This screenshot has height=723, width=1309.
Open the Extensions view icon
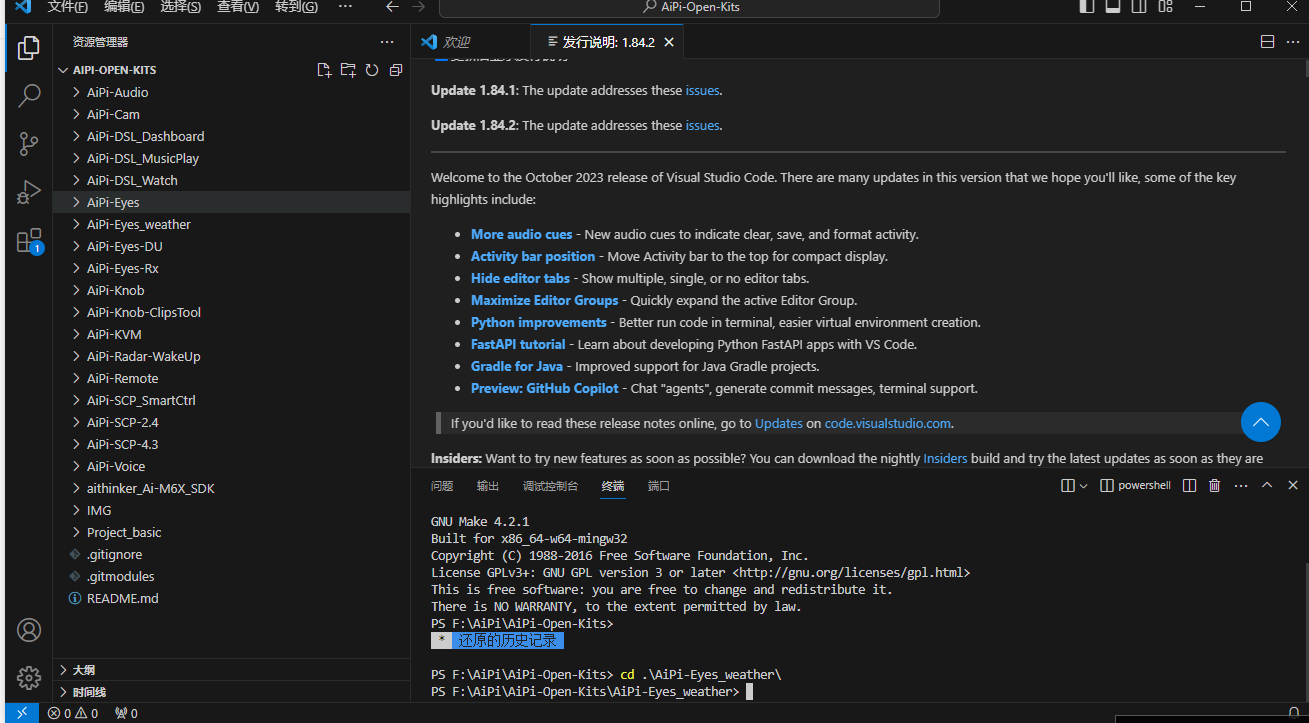click(29, 241)
